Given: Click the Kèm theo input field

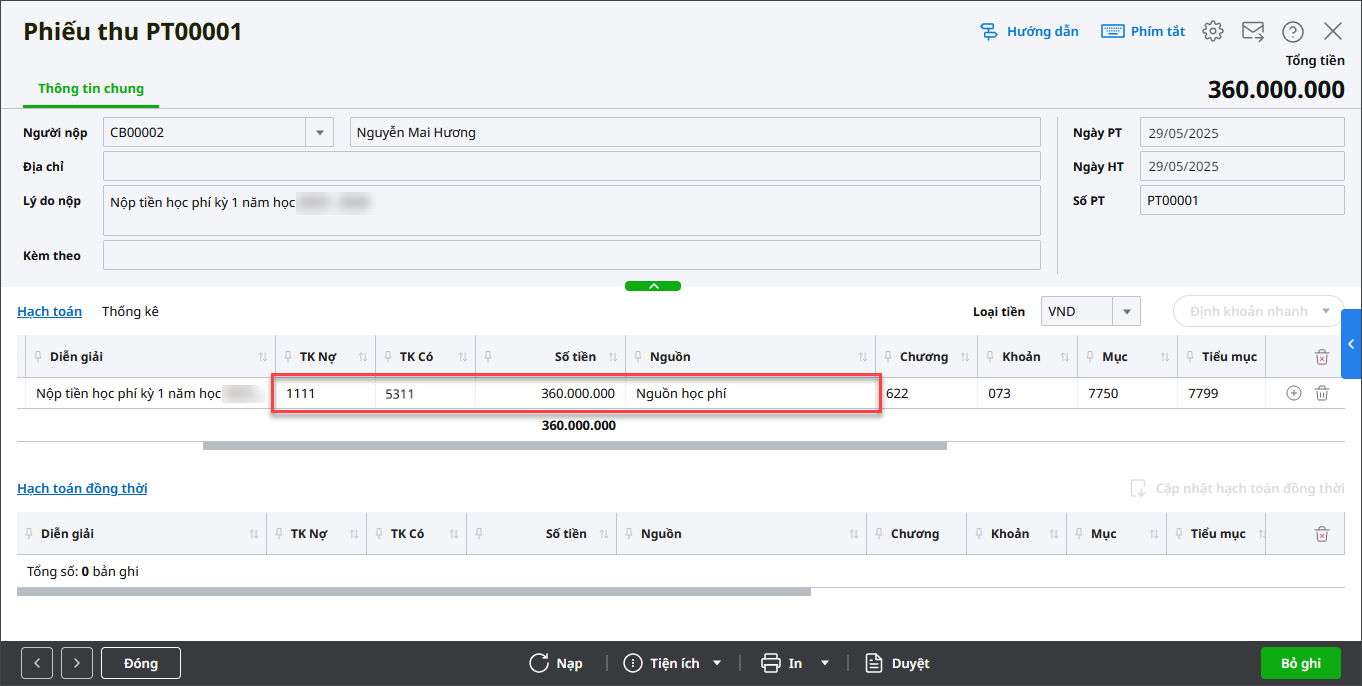Looking at the screenshot, I should tap(571, 255).
